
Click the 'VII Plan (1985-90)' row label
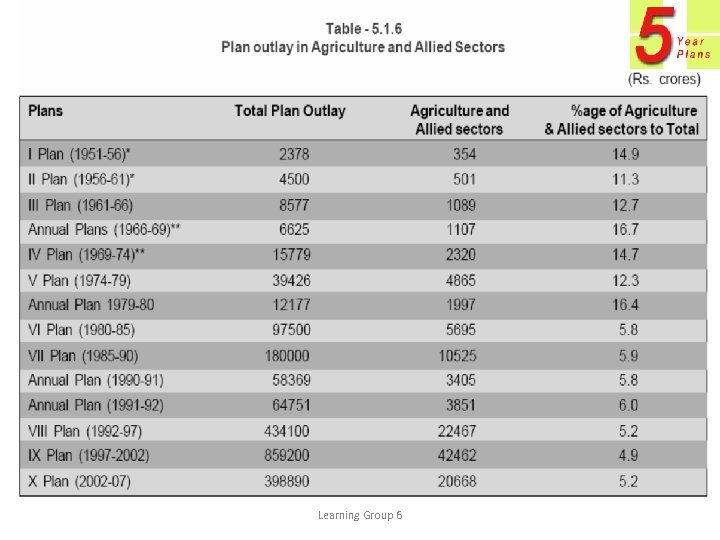pyautogui.click(x=83, y=355)
